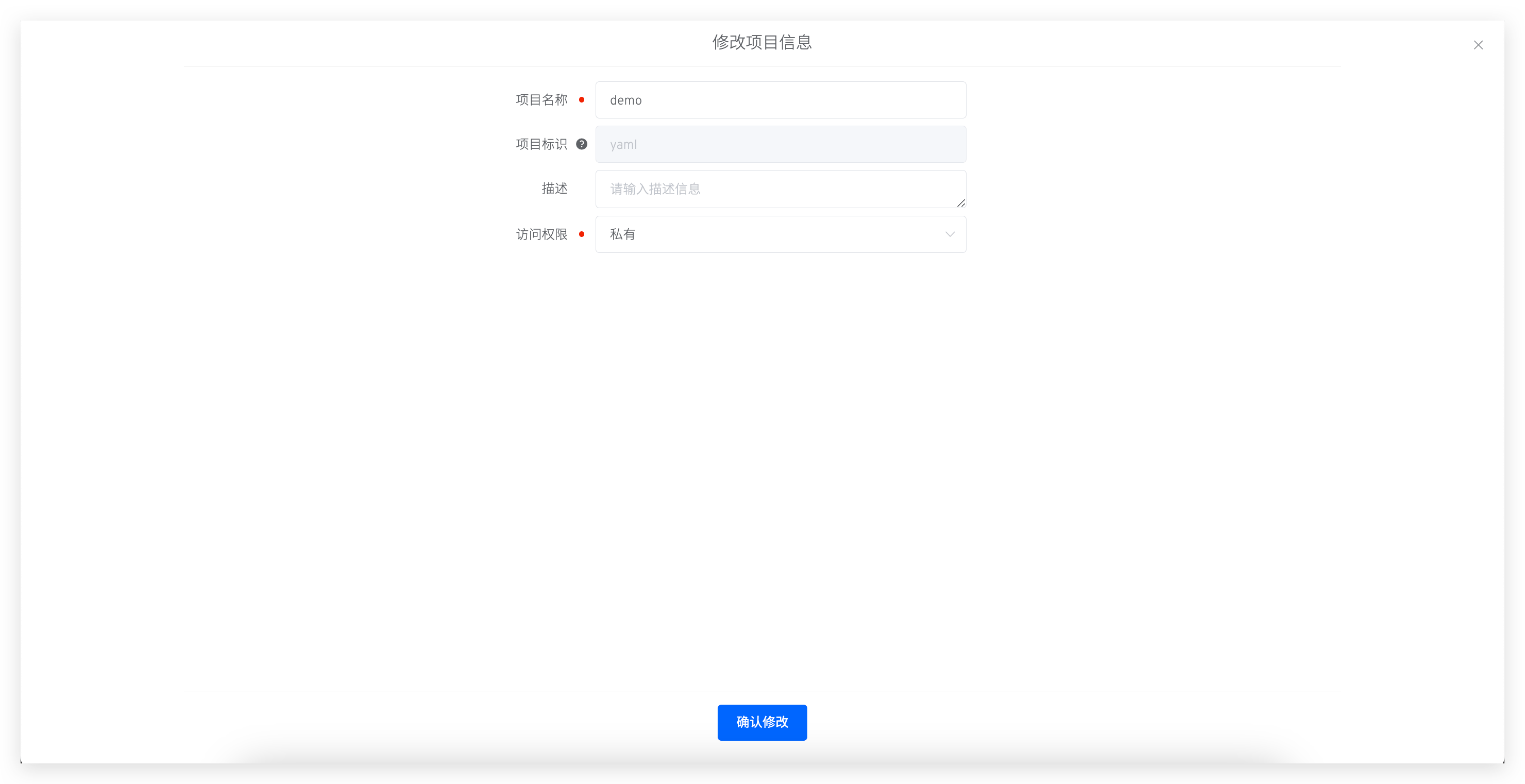Image resolution: width=1525 pixels, height=784 pixels.
Task: Click the question mark help icon beside 项目标识
Action: 581,144
